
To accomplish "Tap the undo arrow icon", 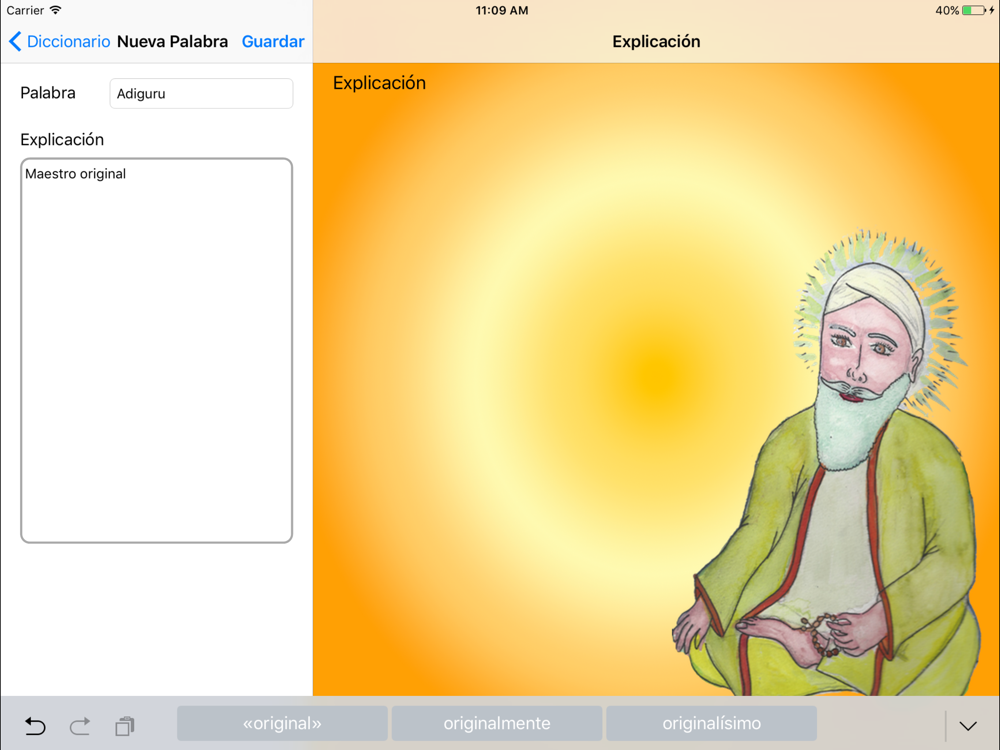I will (35, 726).
